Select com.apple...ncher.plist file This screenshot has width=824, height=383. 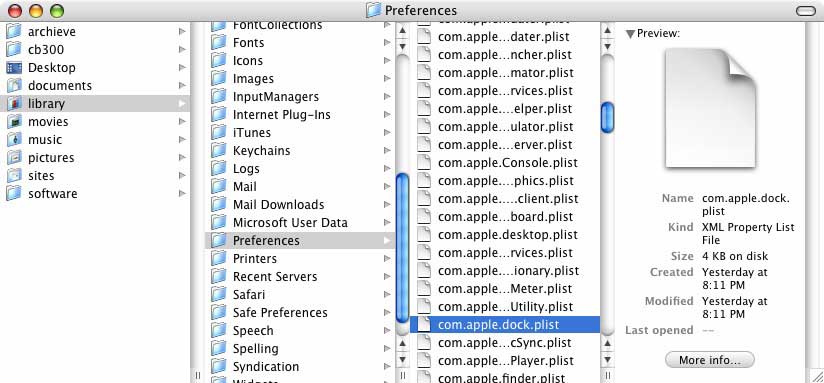(x=505, y=55)
